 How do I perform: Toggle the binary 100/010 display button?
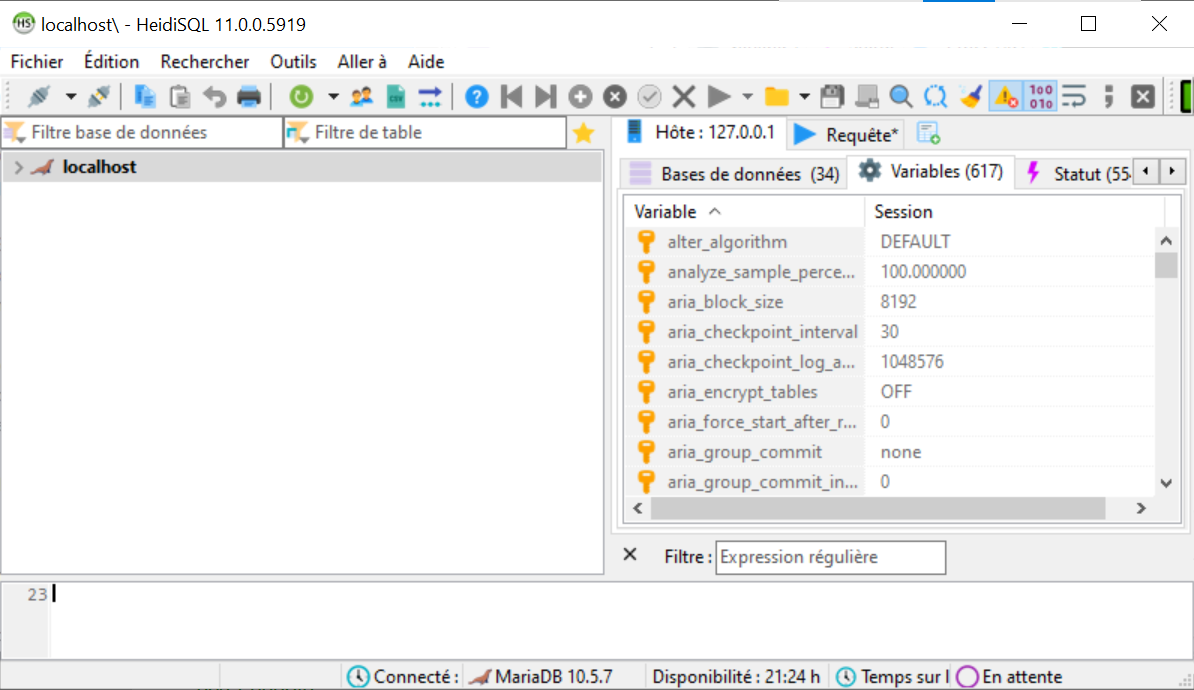[x=1040, y=97]
